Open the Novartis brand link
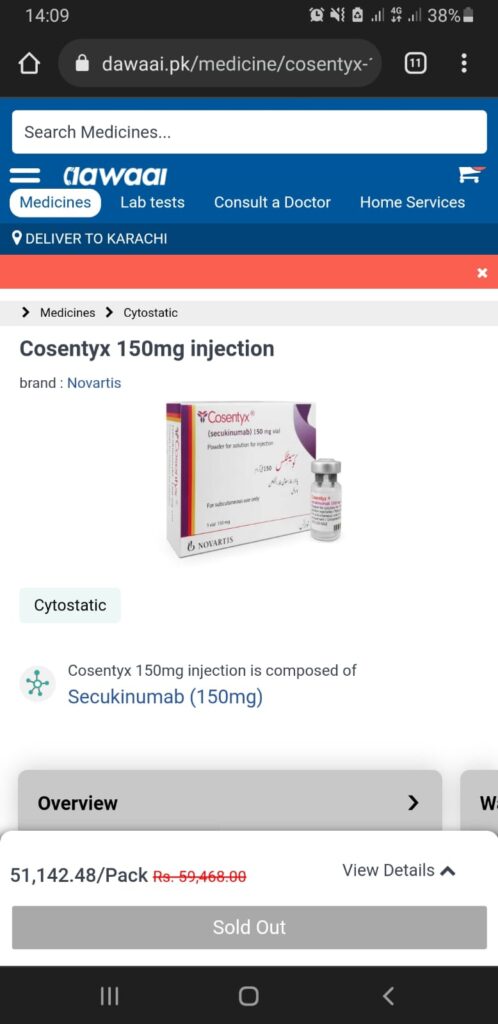 94,383
